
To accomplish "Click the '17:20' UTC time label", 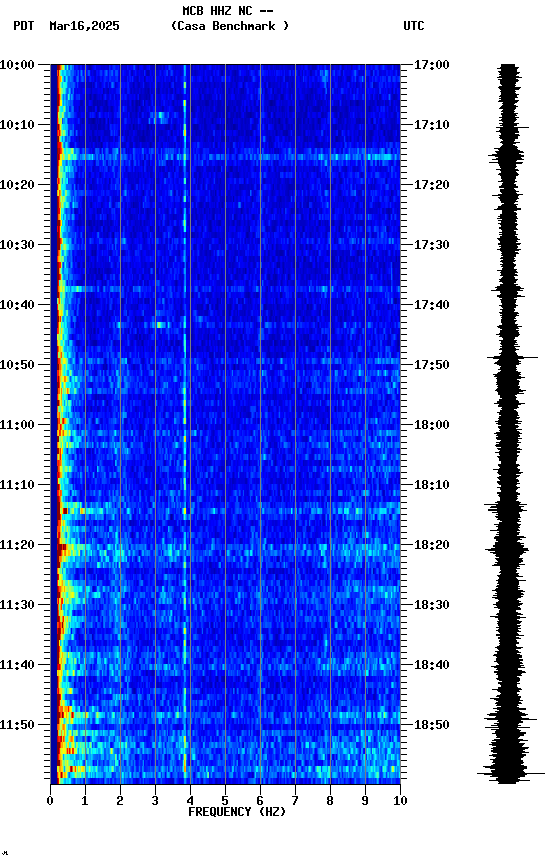I will 432,185.
